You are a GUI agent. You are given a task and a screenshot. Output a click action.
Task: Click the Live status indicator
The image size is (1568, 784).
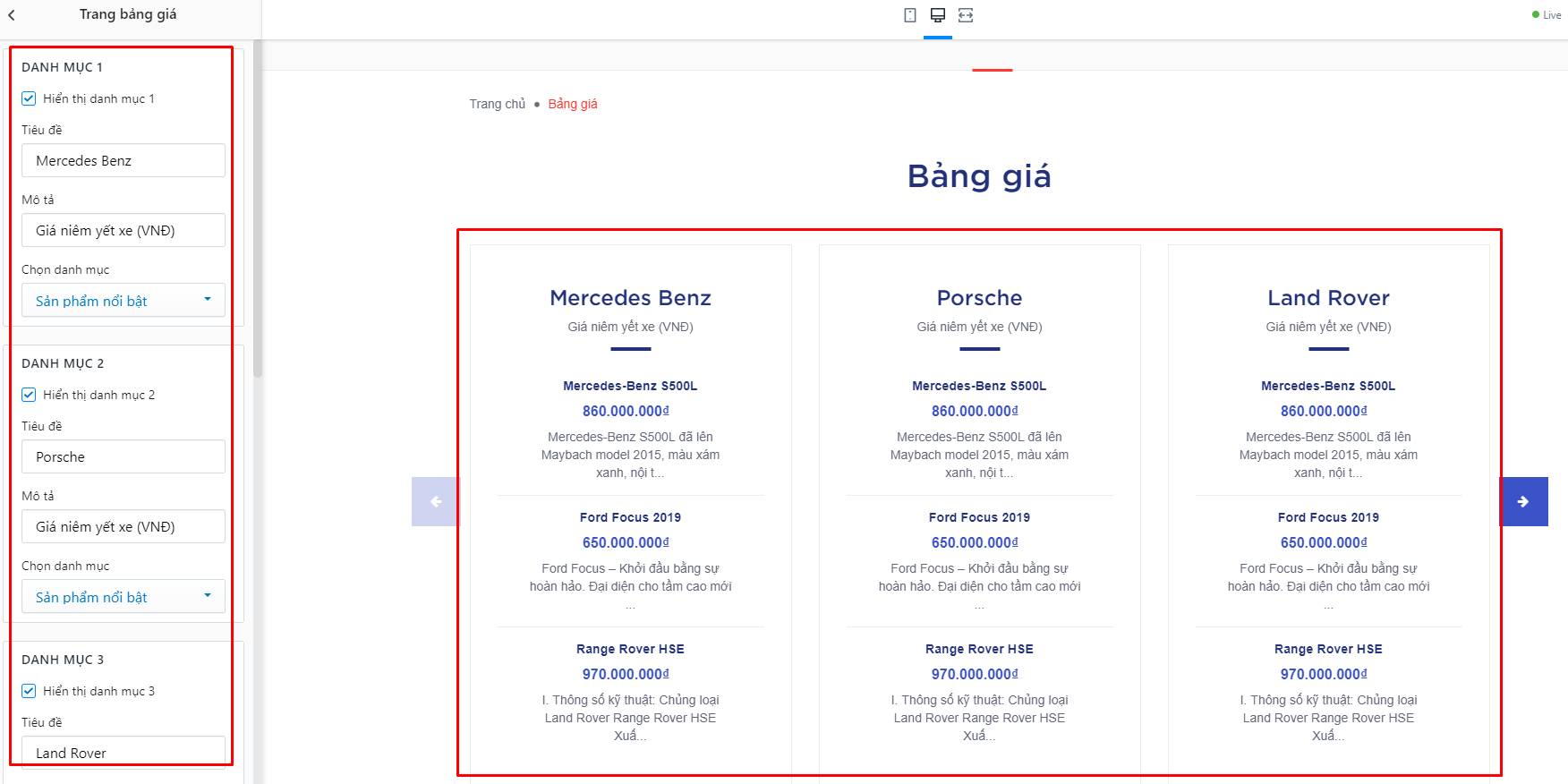[1547, 15]
